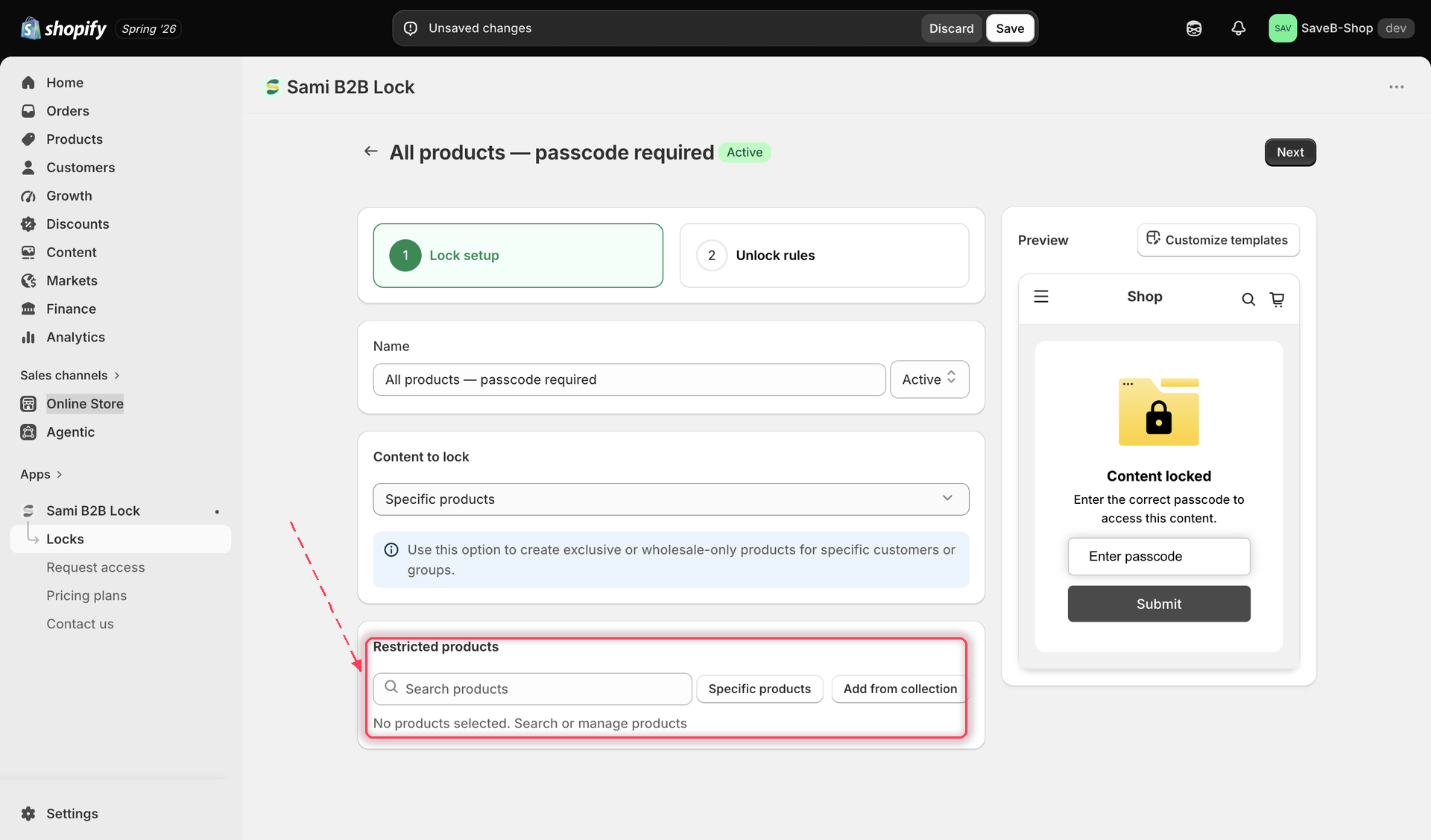The width and height of the screenshot is (1431, 840).
Task: Click the Specific products button
Action: pos(759,689)
